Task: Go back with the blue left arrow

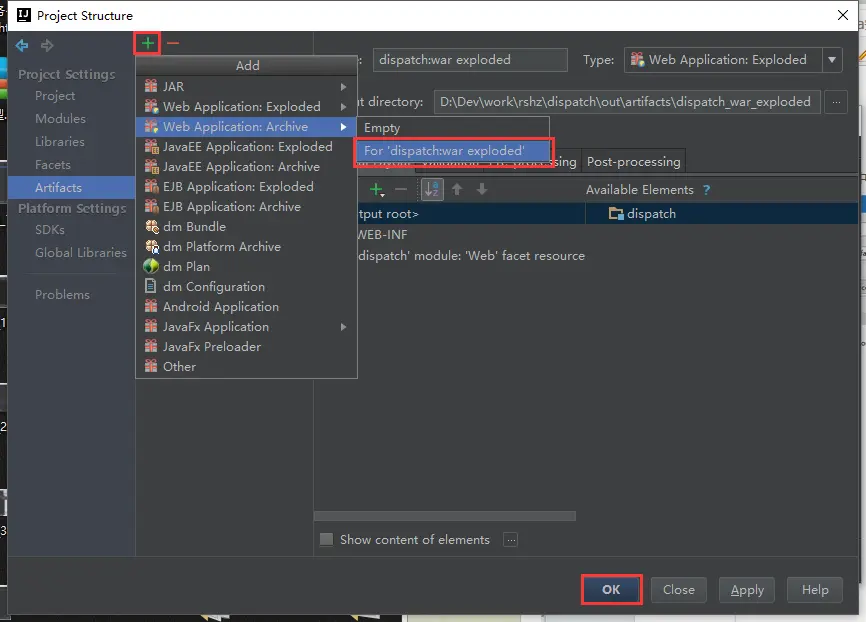Action: point(22,45)
